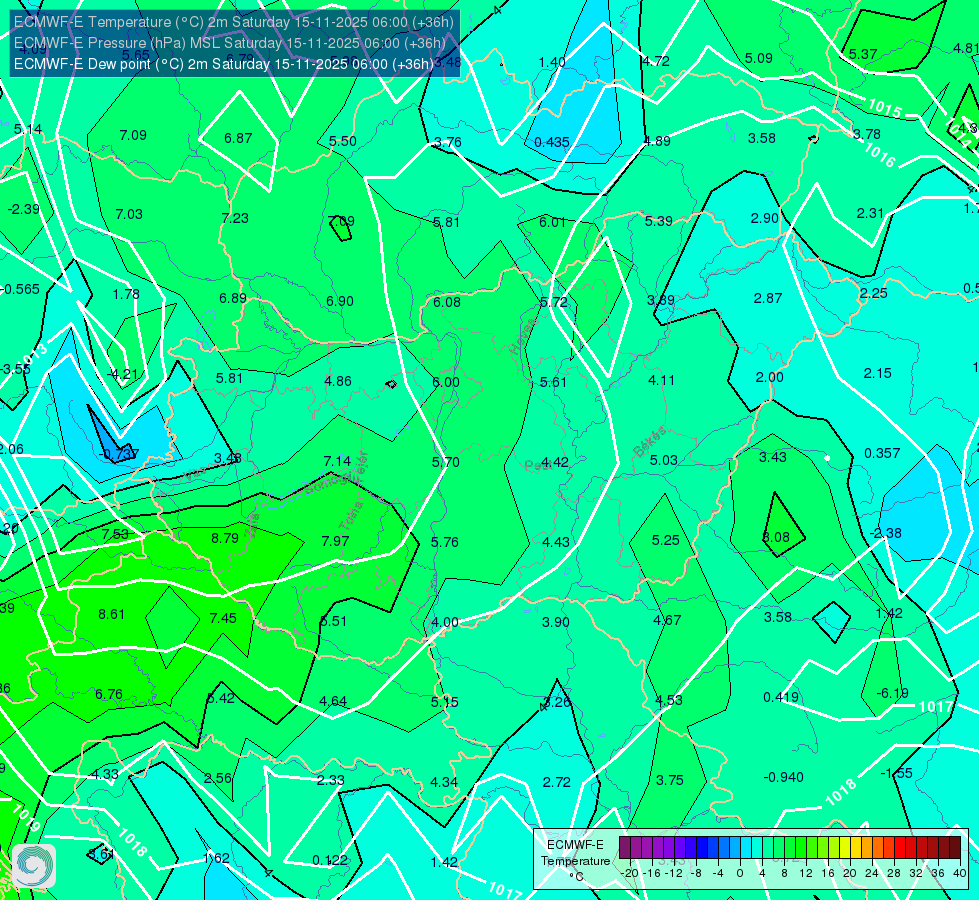The height and width of the screenshot is (900, 979).
Task: Click the legend tick label 12
Action: 806,873
